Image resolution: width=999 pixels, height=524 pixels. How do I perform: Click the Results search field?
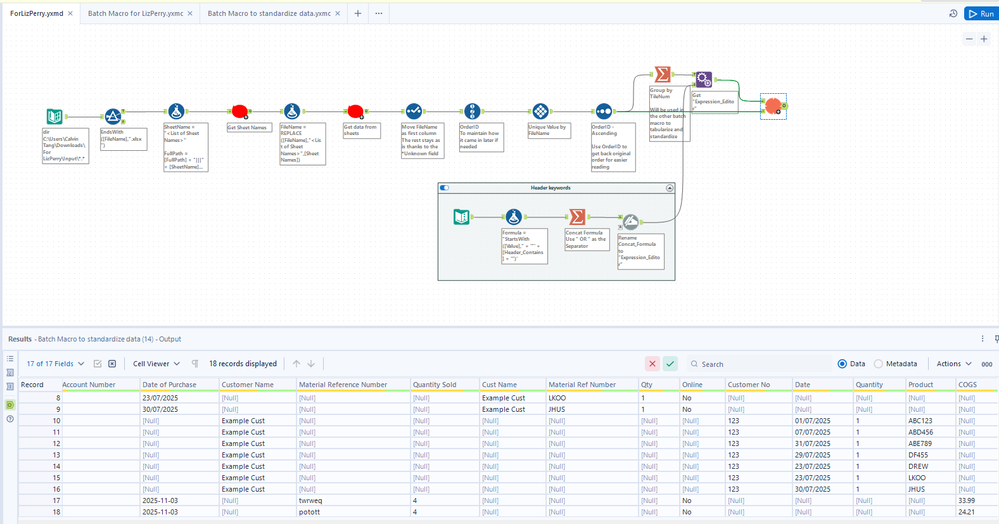761,364
